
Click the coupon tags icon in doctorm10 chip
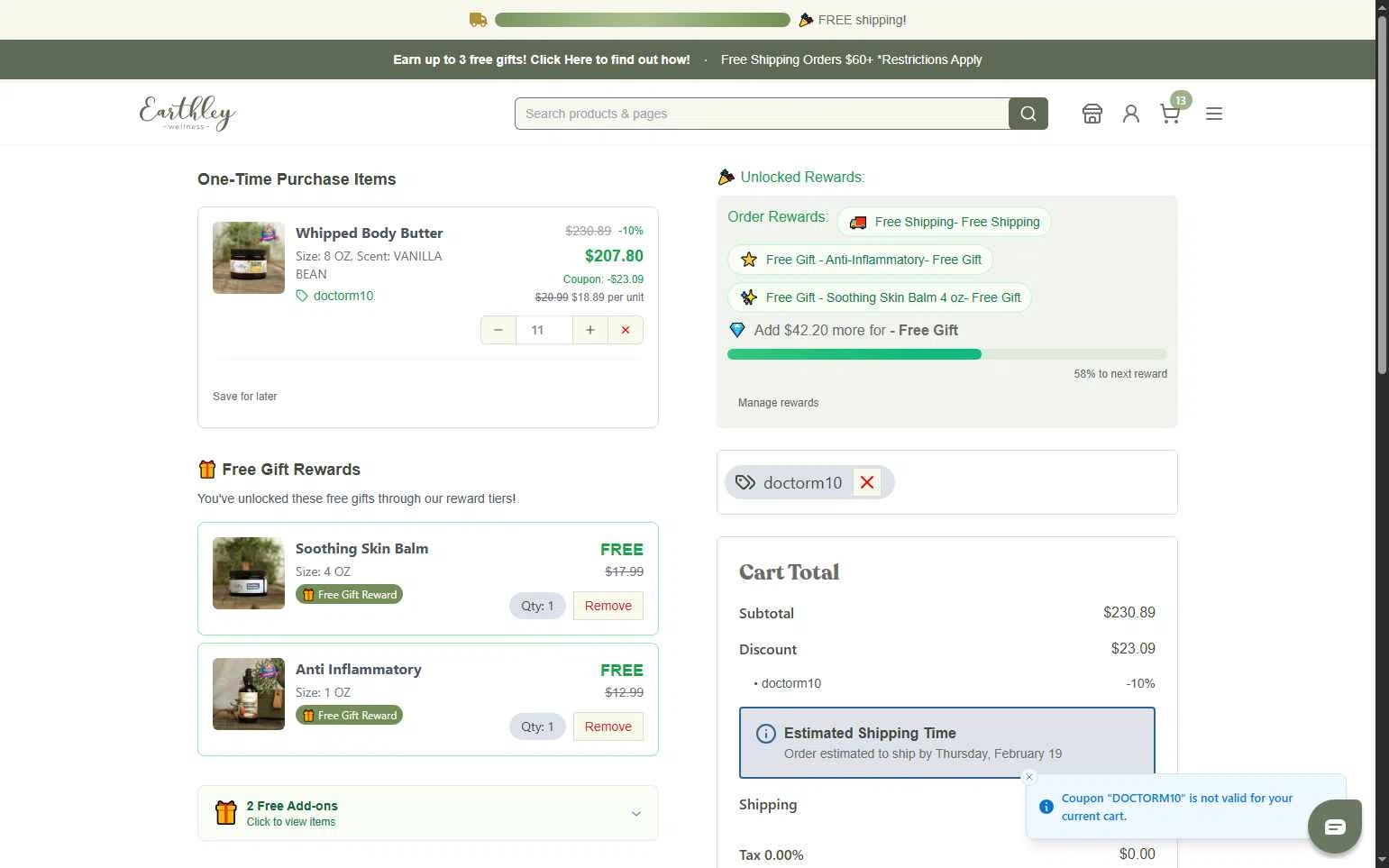[x=745, y=482]
